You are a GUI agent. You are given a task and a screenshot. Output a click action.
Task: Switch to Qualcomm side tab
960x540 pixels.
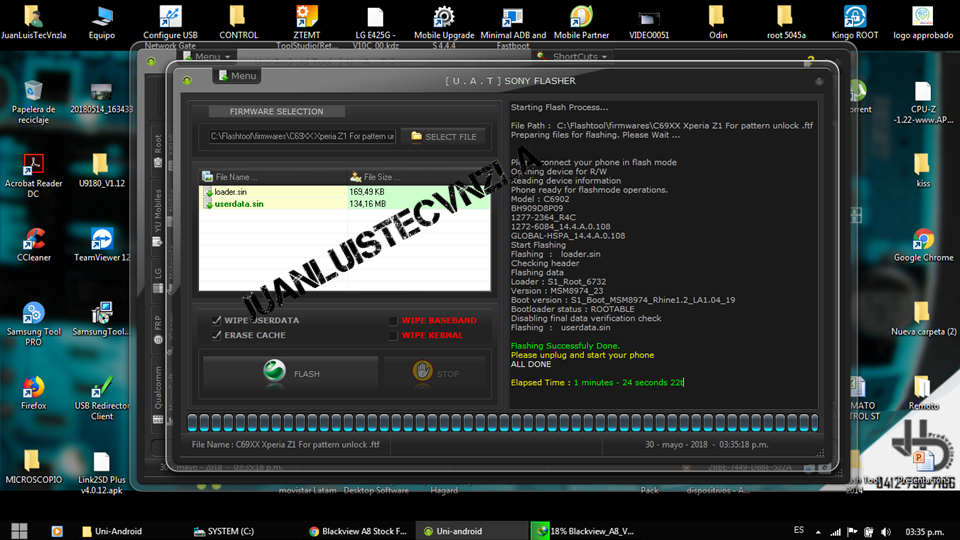click(x=158, y=394)
